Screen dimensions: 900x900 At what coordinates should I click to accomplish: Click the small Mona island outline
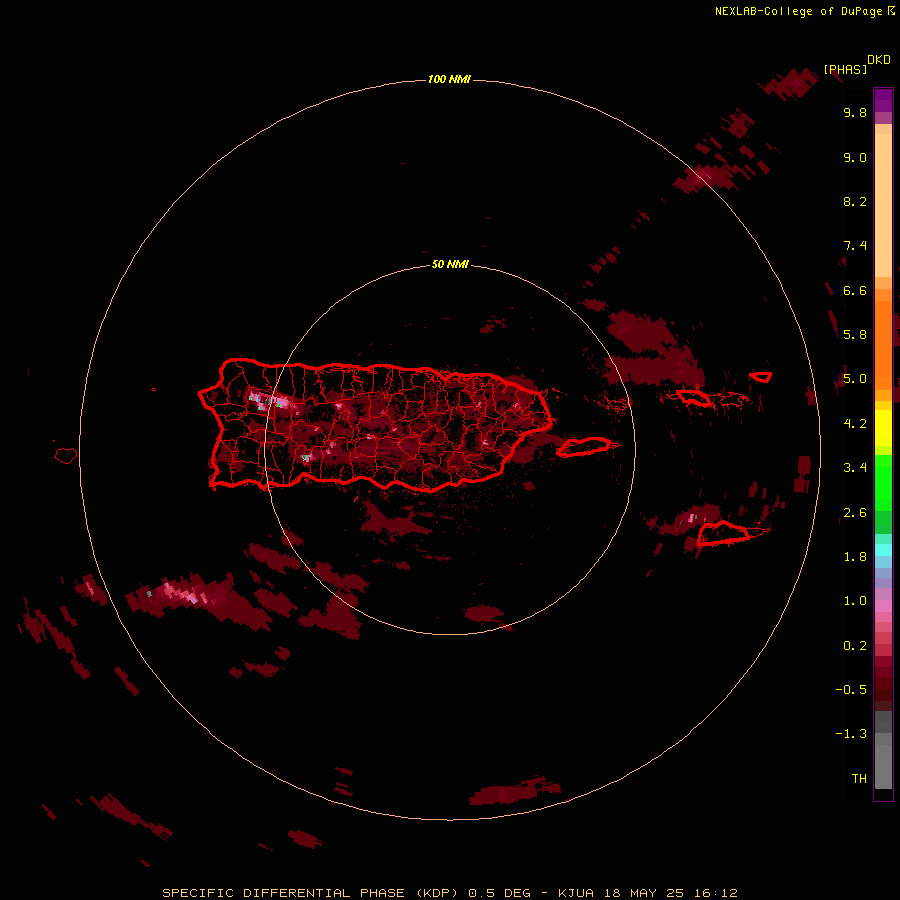coord(66,455)
